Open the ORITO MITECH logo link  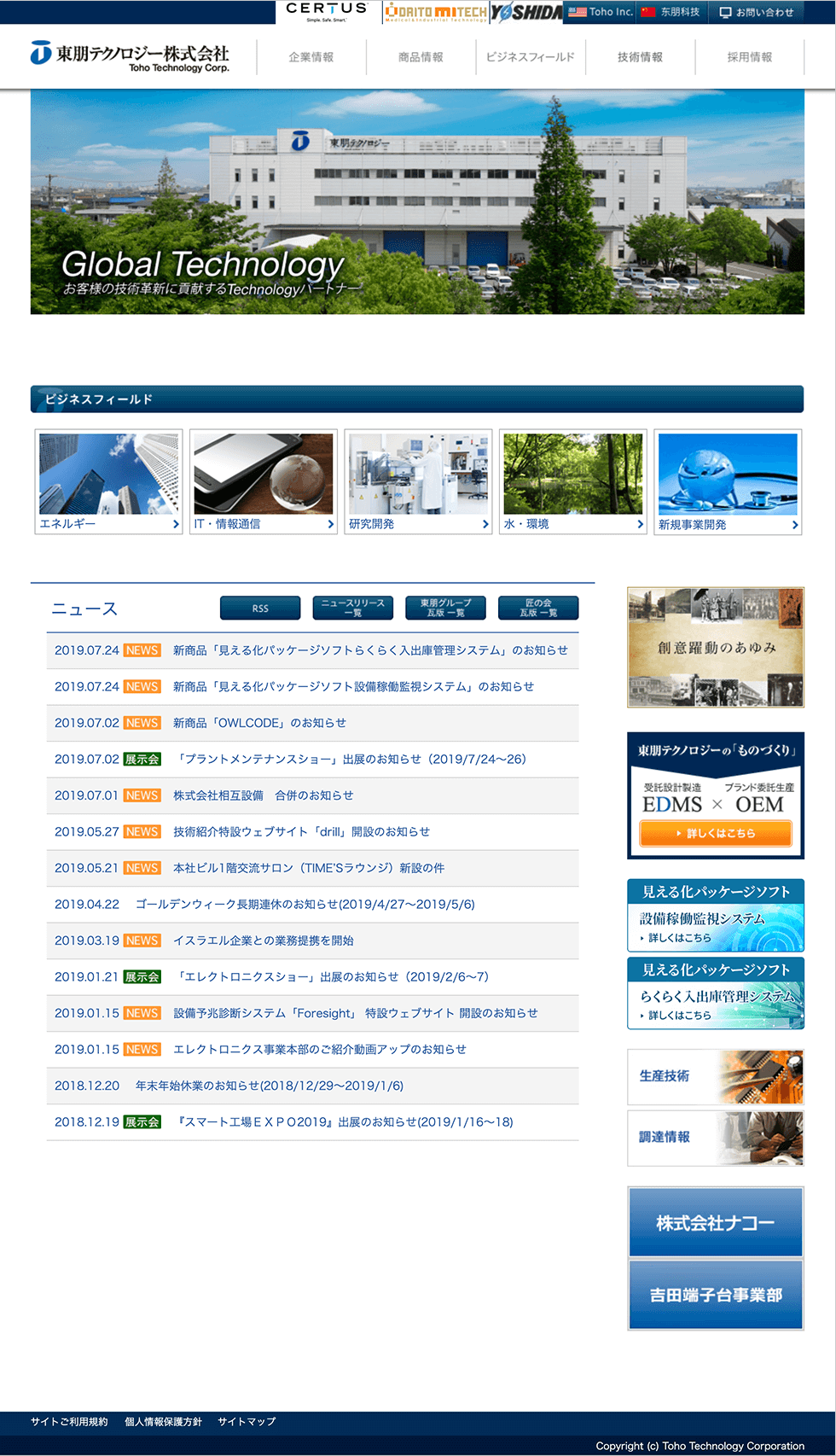[435, 12]
